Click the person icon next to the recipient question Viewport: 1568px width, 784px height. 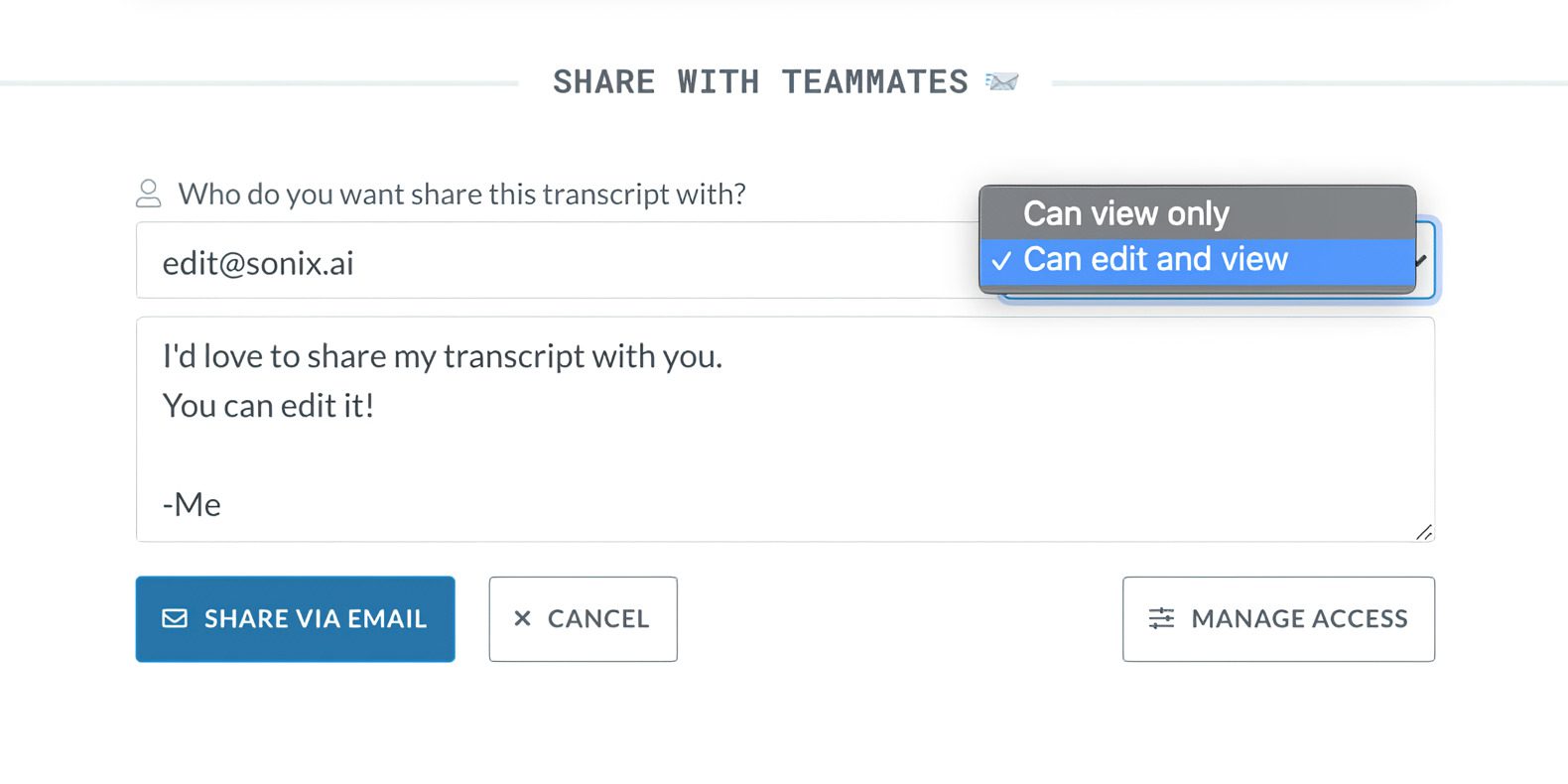[x=149, y=194]
